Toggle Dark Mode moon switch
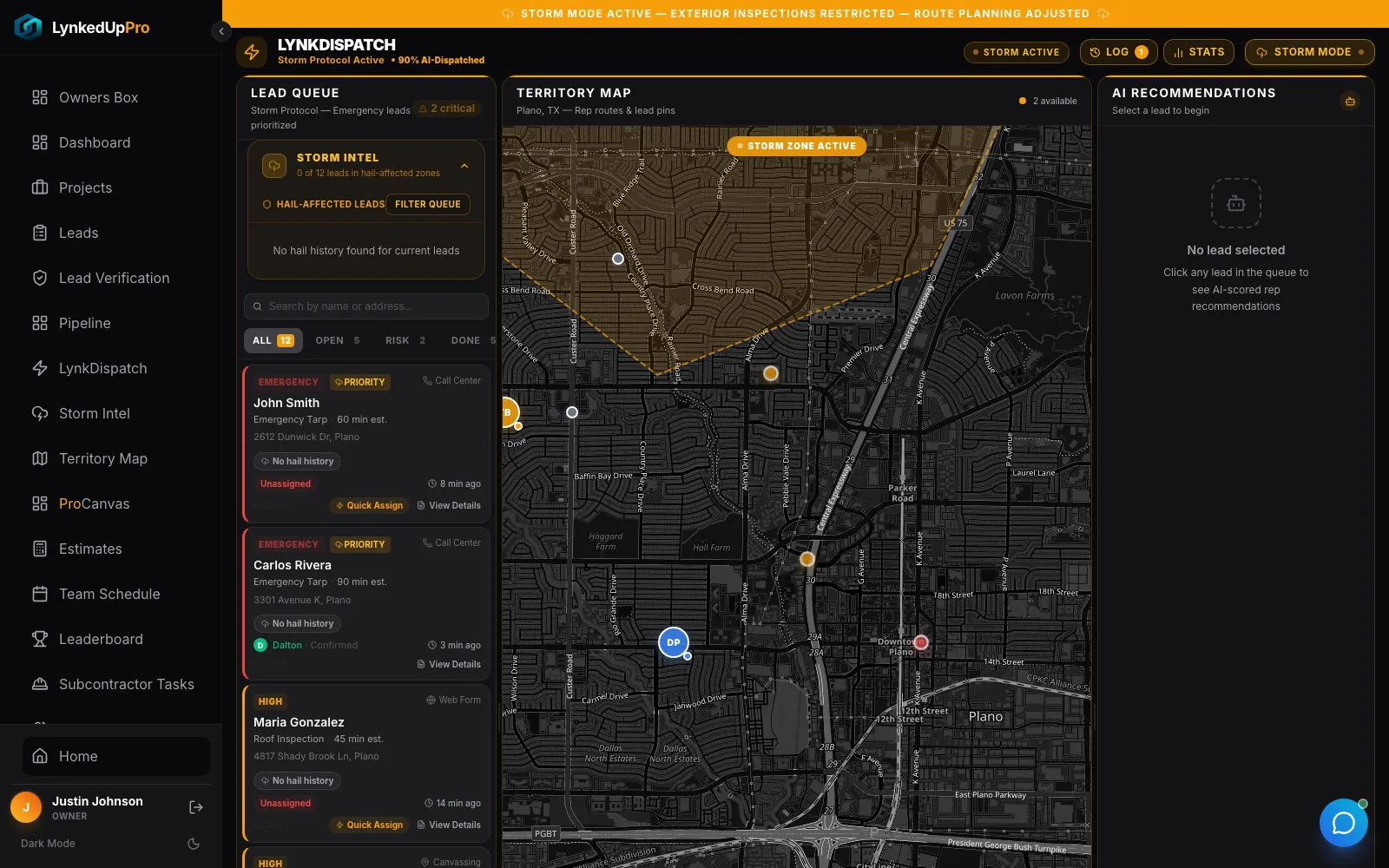The height and width of the screenshot is (868, 1389). pos(194,844)
